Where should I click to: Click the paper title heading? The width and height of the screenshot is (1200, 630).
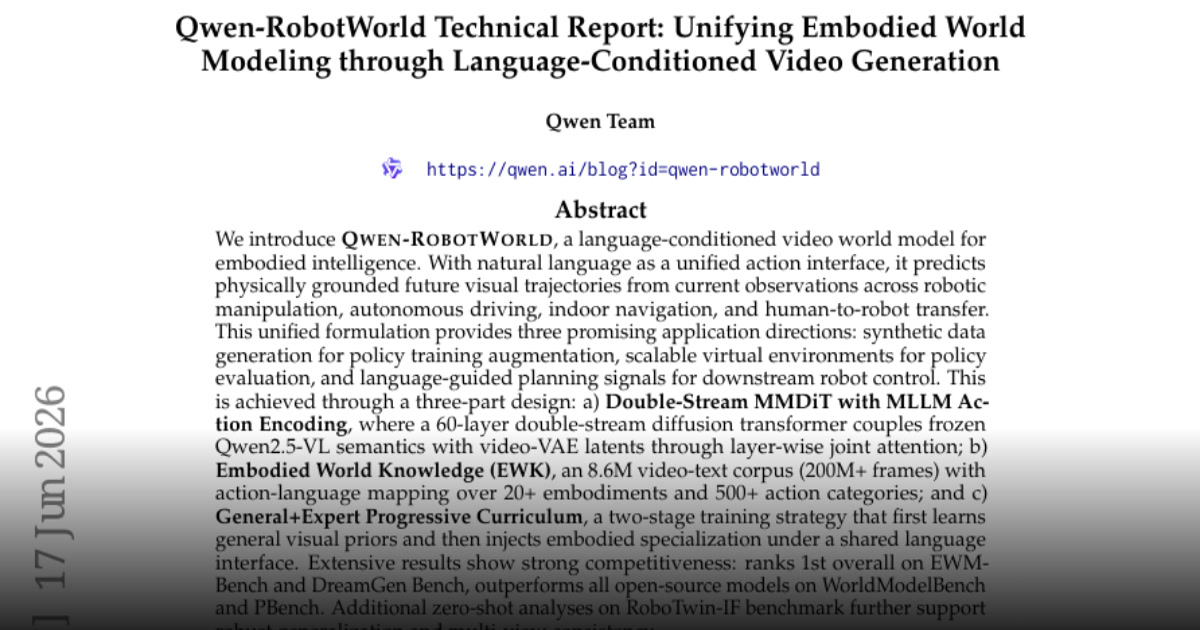(x=600, y=44)
